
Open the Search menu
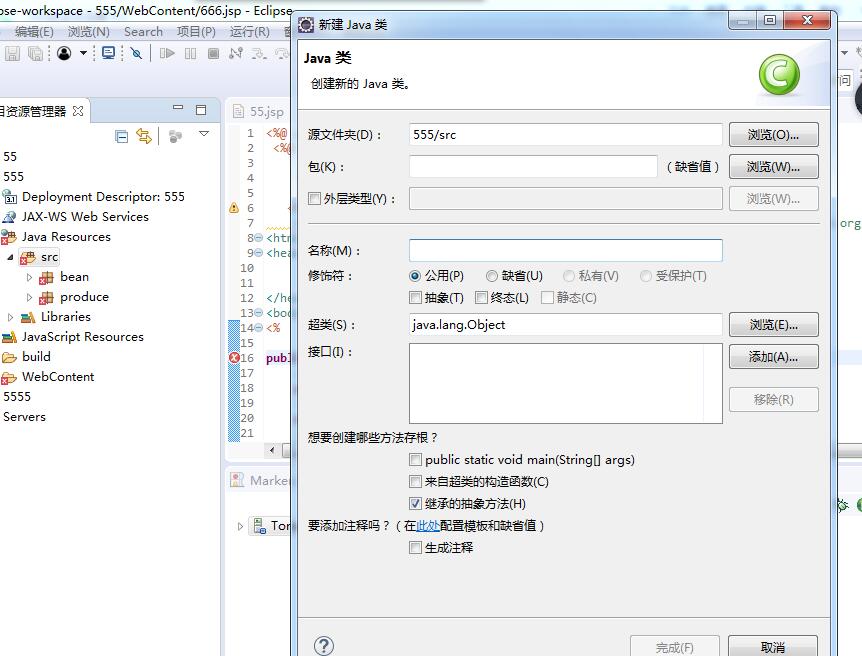click(143, 32)
